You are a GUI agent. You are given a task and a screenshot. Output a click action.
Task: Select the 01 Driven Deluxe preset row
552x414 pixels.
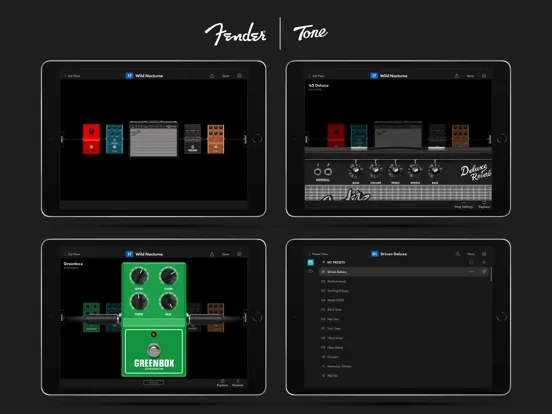pyautogui.click(x=404, y=272)
